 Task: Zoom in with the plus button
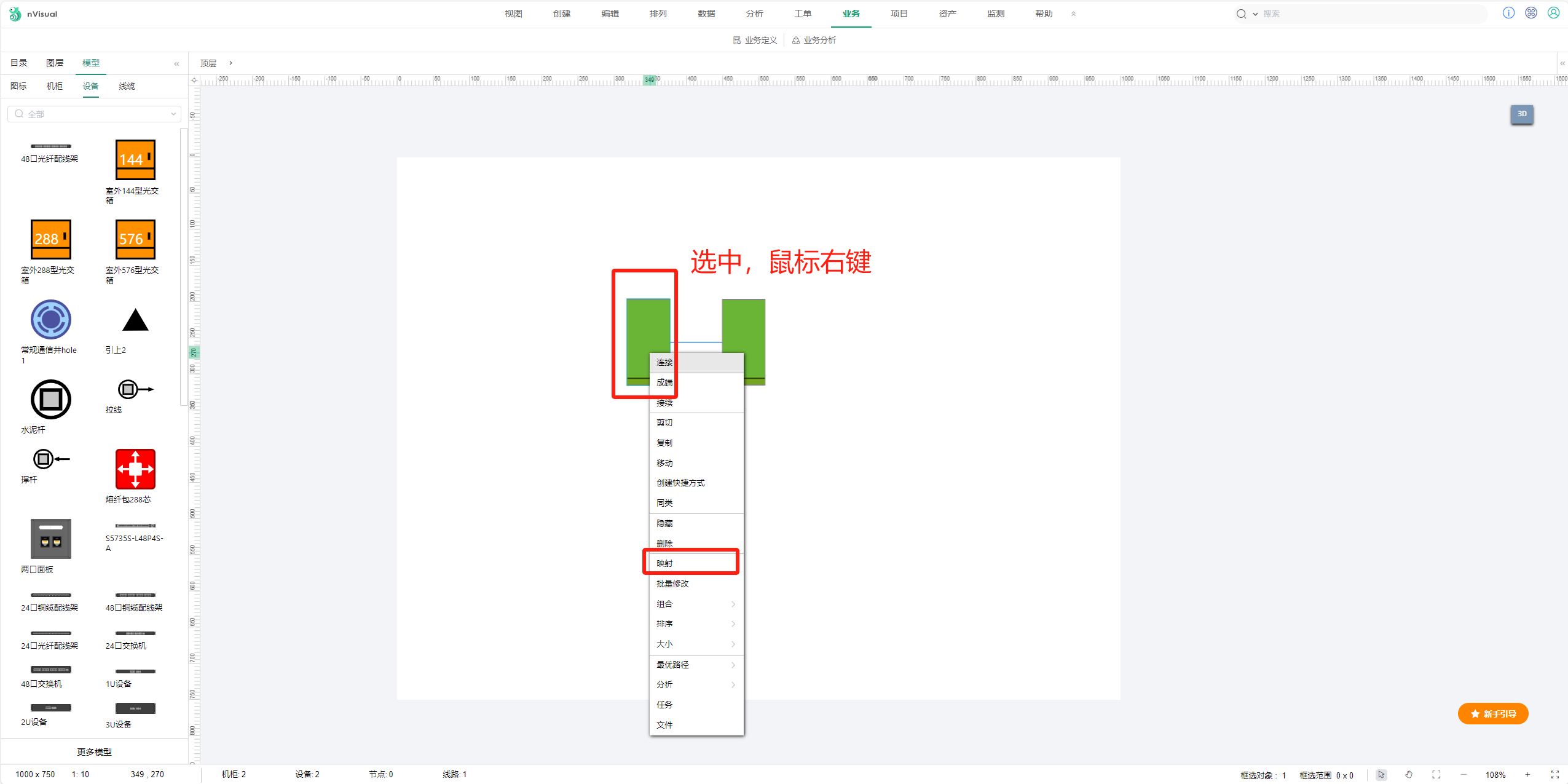(1527, 775)
